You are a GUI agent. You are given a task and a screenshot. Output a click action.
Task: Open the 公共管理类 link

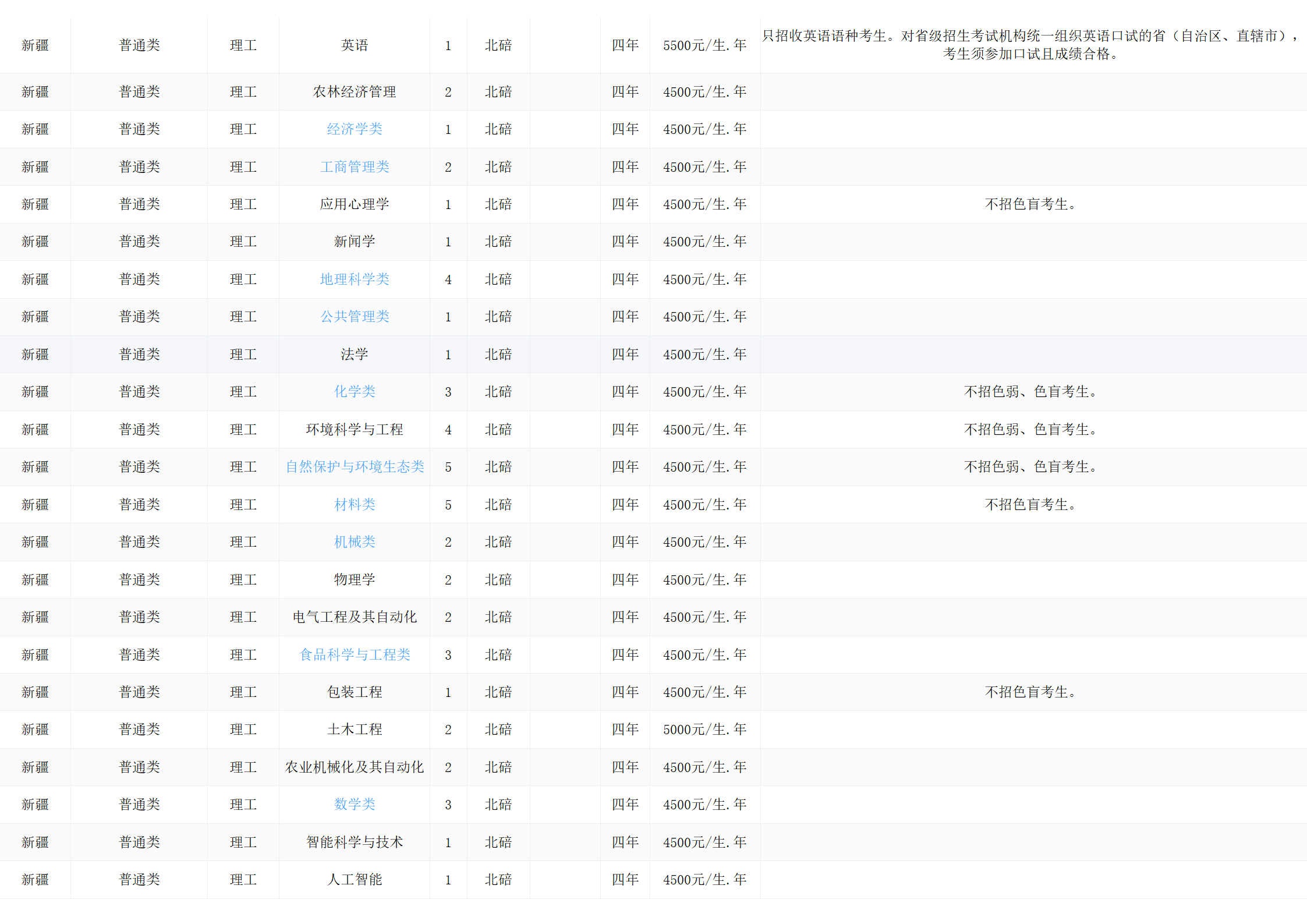pyautogui.click(x=354, y=317)
